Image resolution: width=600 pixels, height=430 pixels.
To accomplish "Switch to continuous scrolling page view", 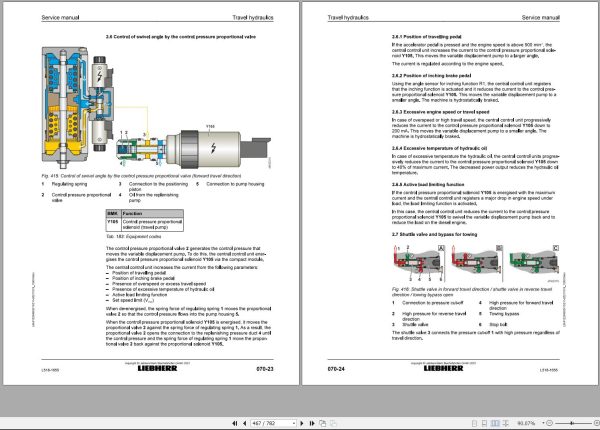I will [484, 423].
